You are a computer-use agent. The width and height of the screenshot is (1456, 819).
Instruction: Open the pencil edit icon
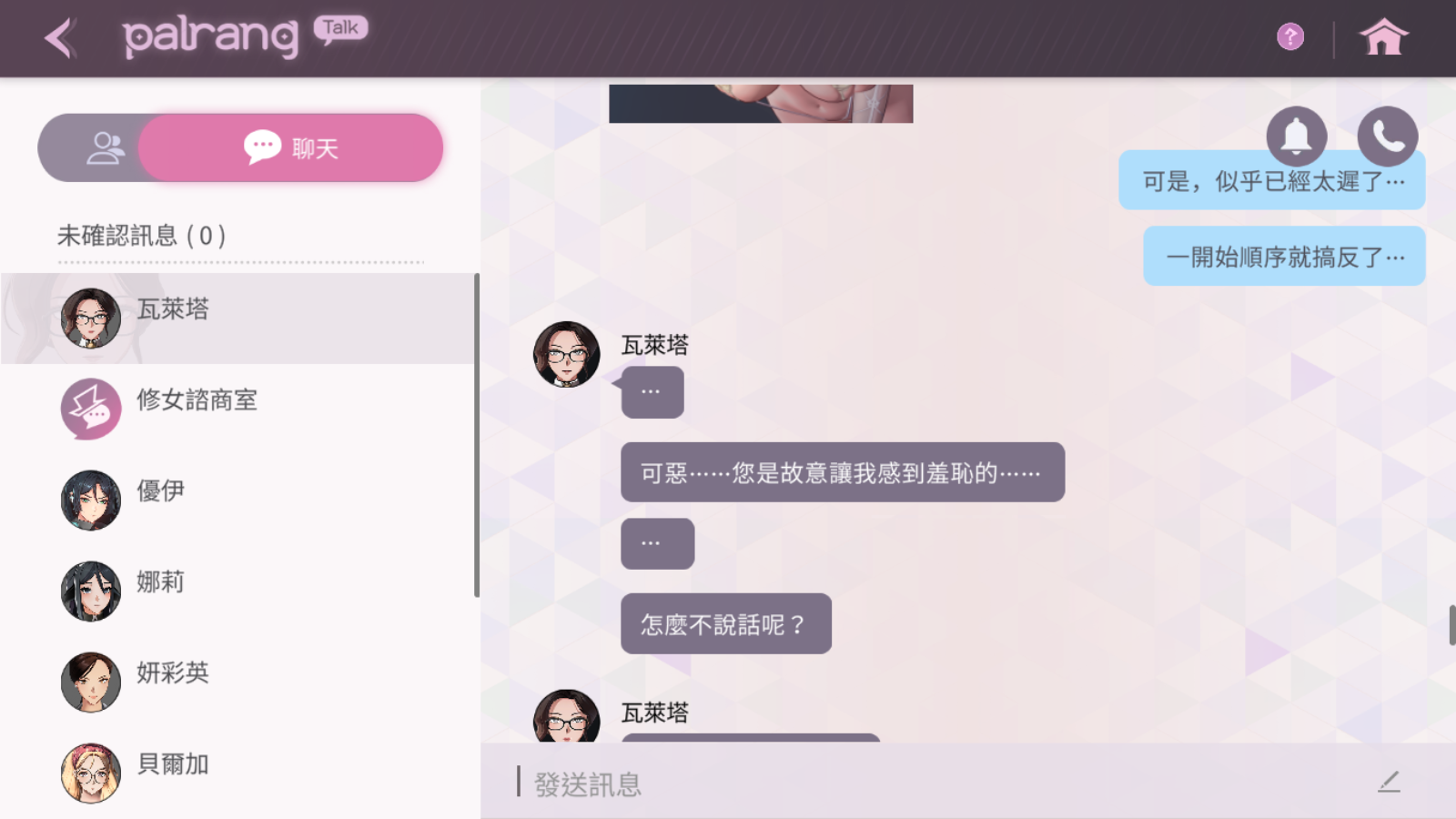(1389, 782)
